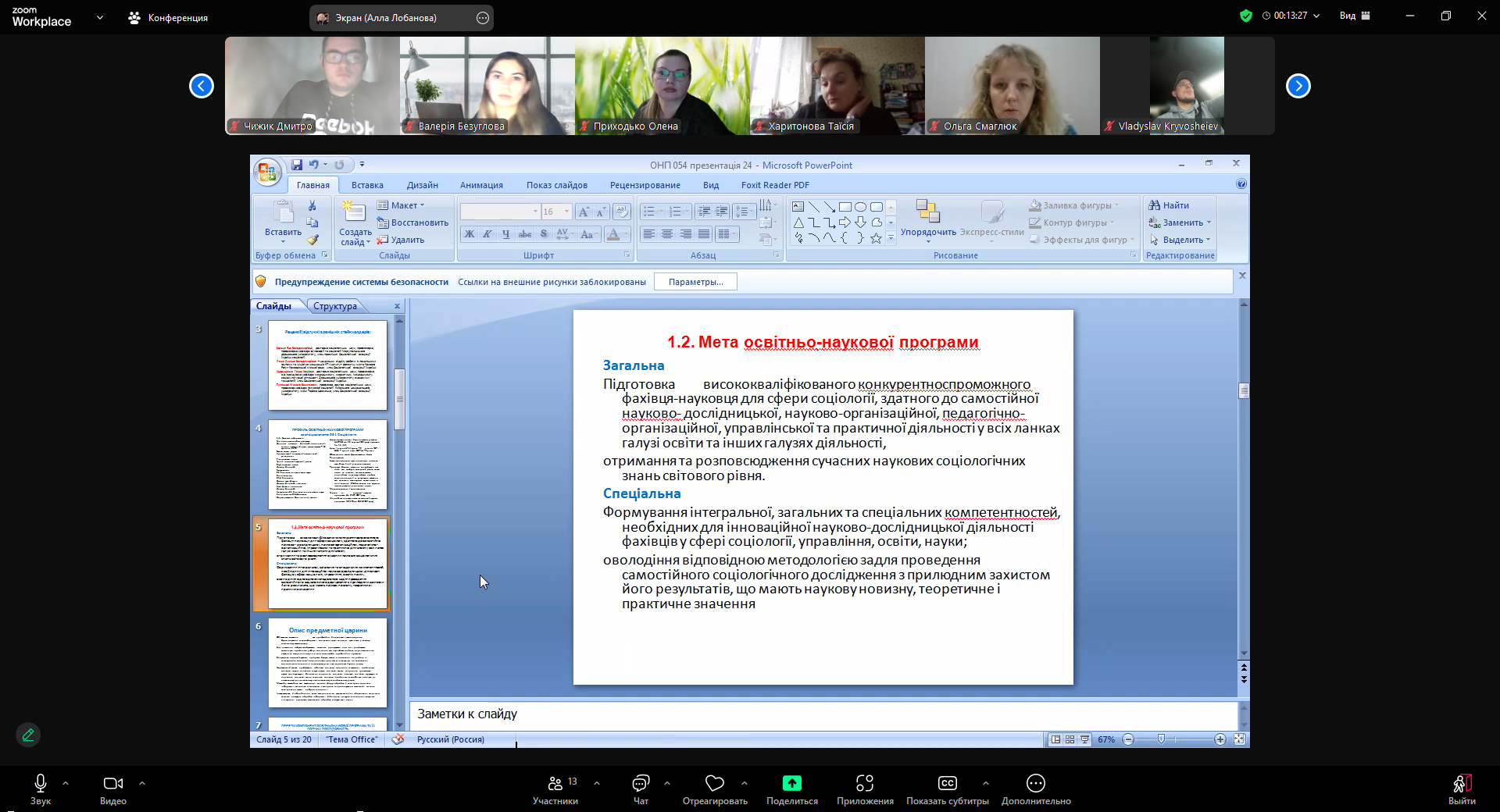The height and width of the screenshot is (812, 1500).
Task: Select the right block arrow shape
Action: click(x=845, y=223)
